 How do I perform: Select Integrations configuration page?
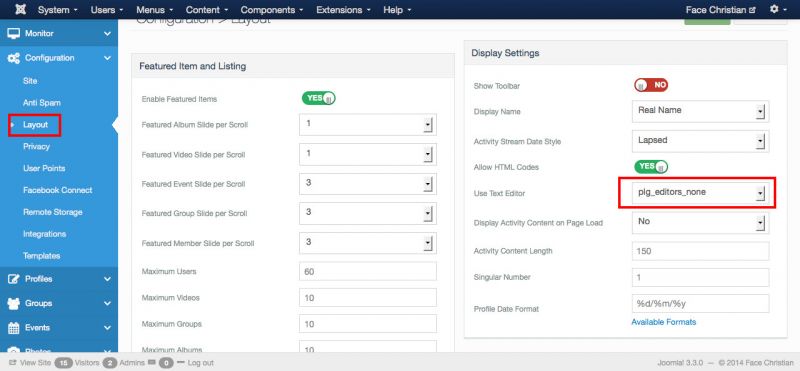[x=44, y=234]
